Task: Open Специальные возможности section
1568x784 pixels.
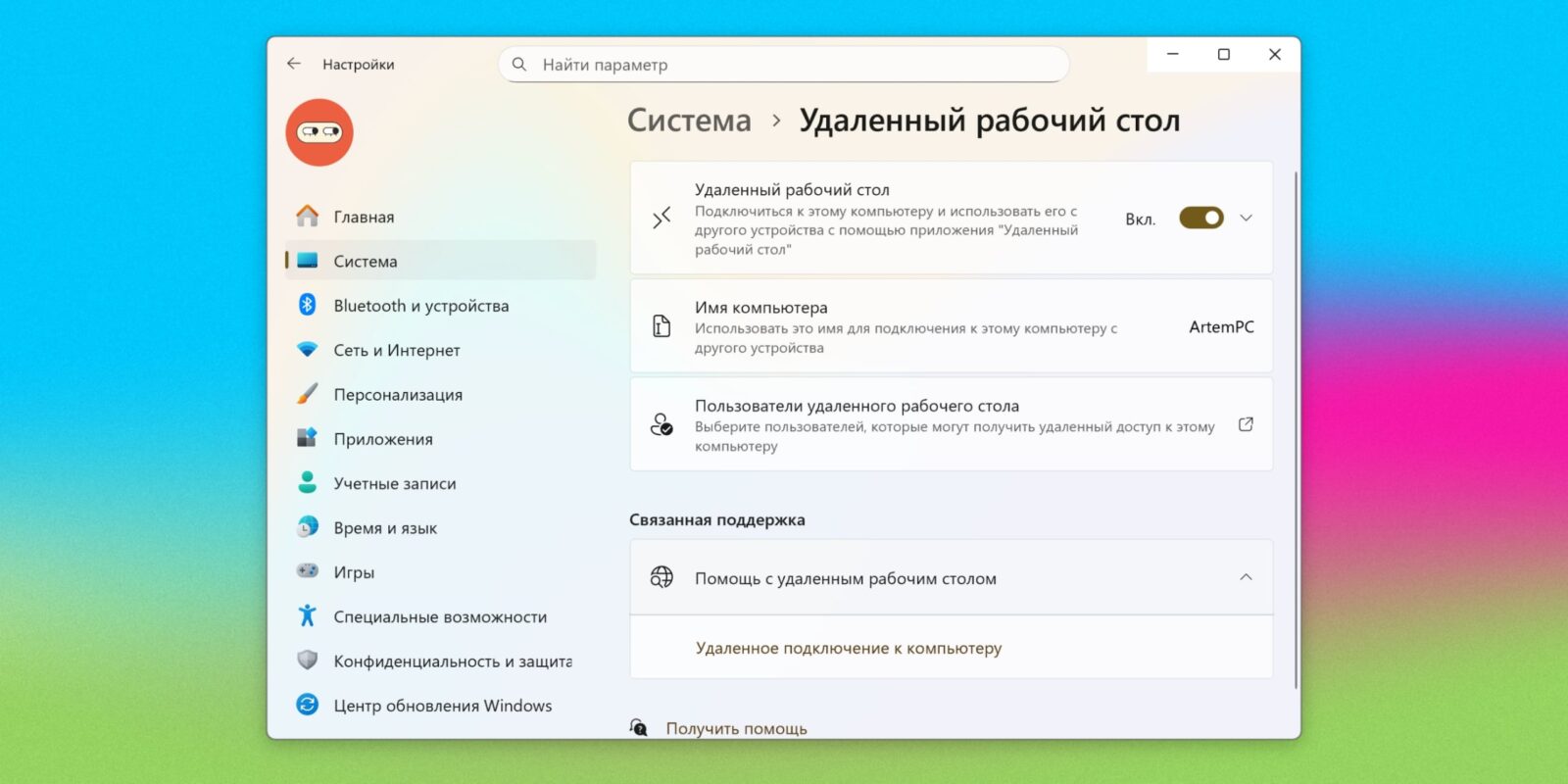Action: click(440, 616)
